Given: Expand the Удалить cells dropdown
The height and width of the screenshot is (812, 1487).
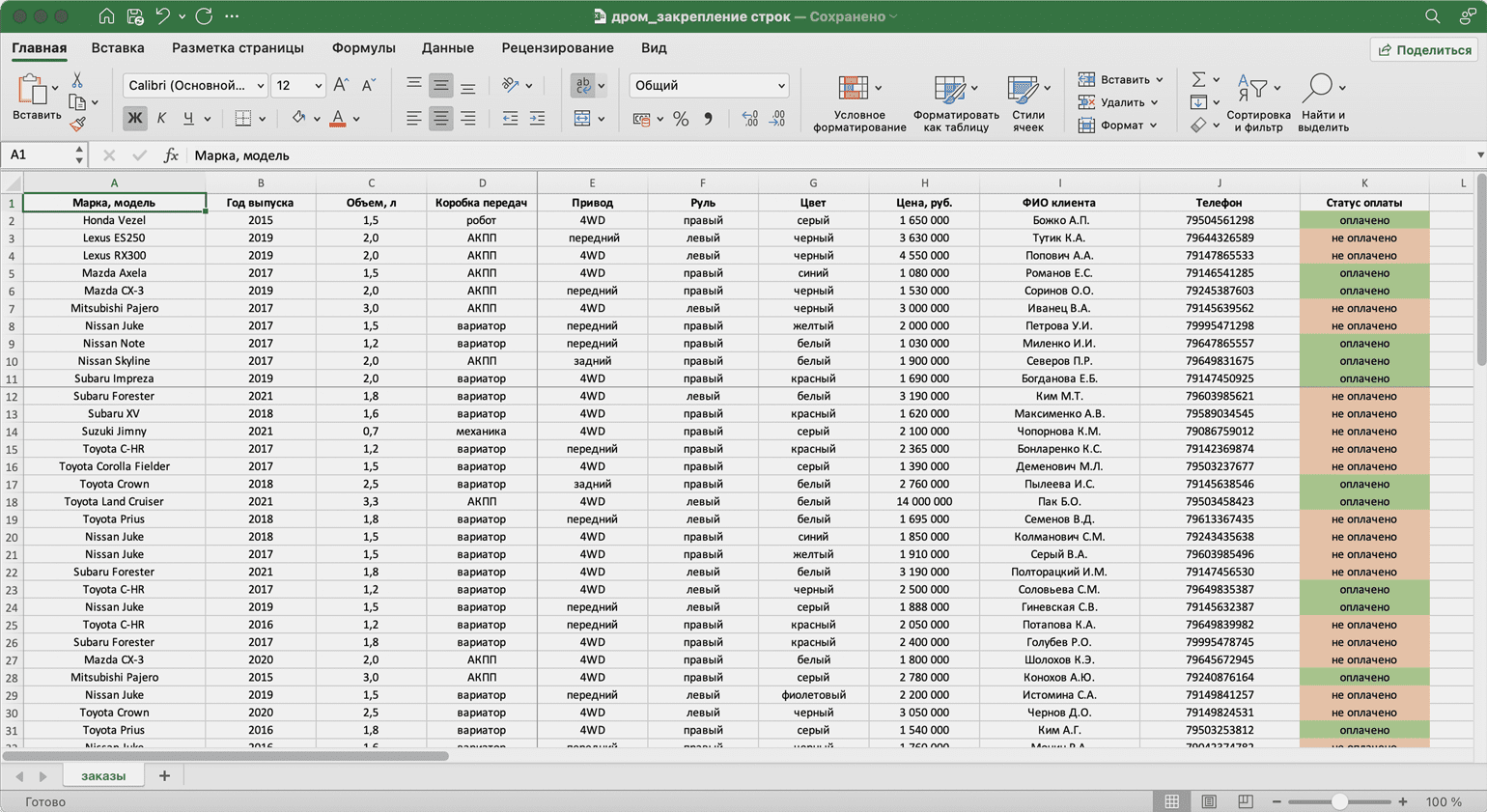Looking at the screenshot, I should pos(1154,102).
